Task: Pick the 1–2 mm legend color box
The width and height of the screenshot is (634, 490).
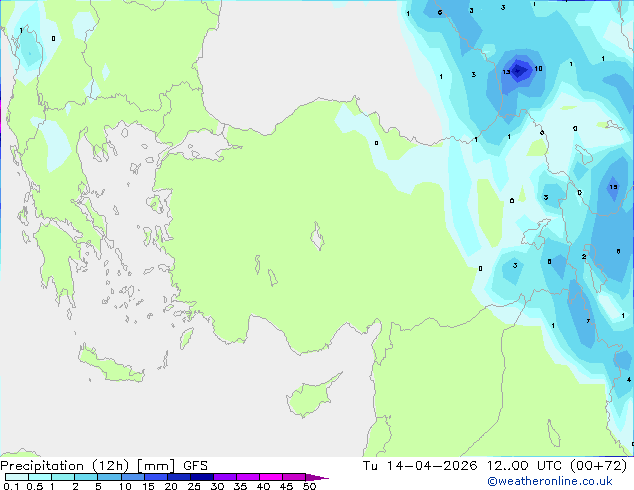Action: tap(63, 477)
